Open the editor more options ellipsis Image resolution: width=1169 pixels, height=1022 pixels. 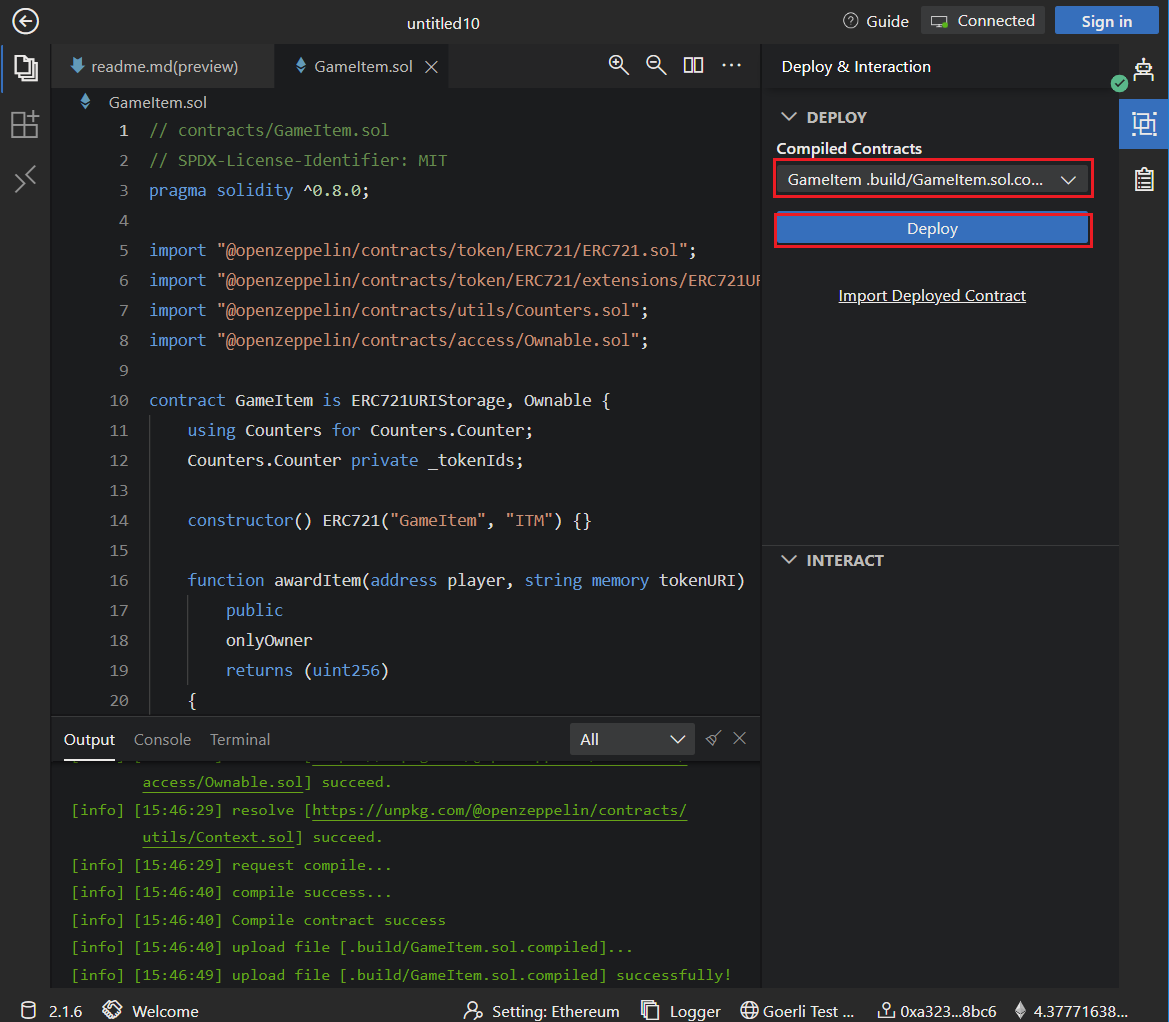click(x=731, y=65)
